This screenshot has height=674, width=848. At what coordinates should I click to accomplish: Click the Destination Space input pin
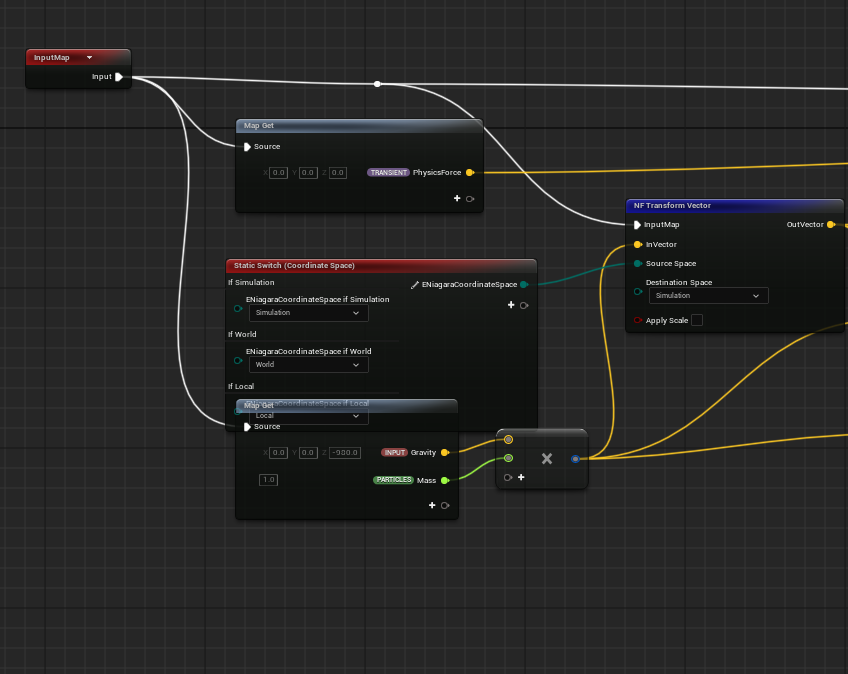(638, 292)
